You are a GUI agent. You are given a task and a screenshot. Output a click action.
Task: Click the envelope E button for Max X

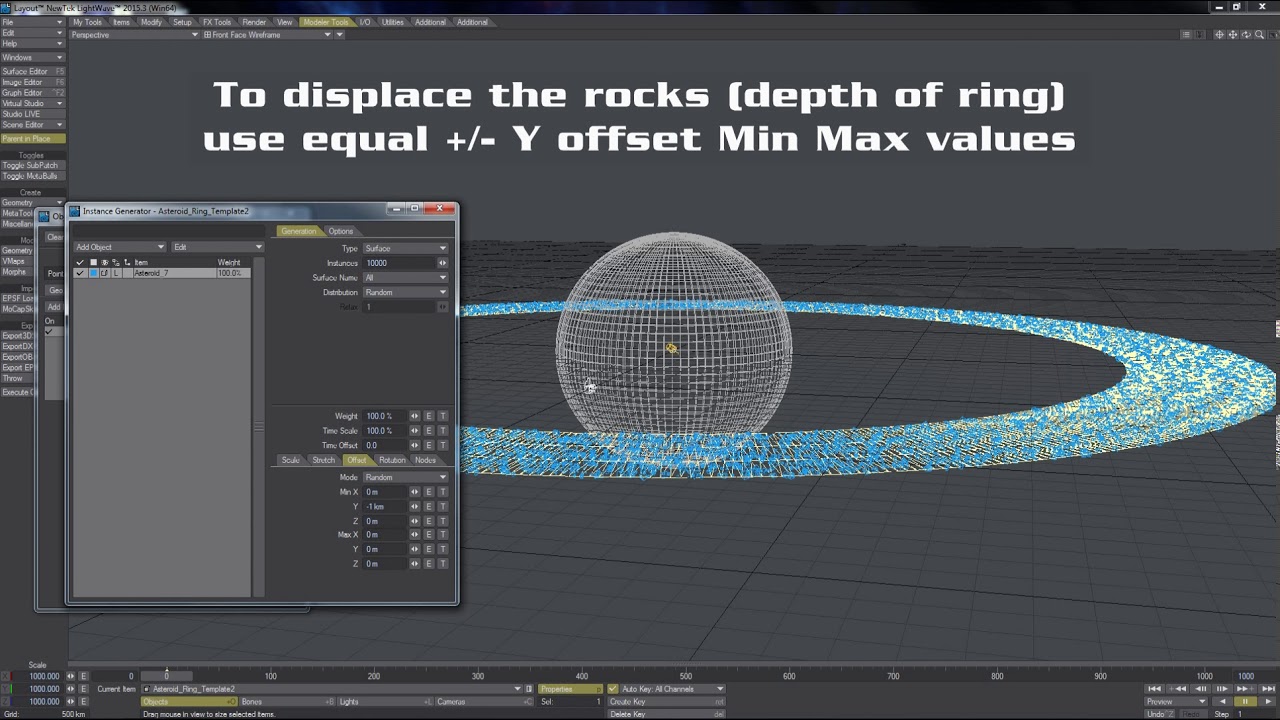pos(429,535)
